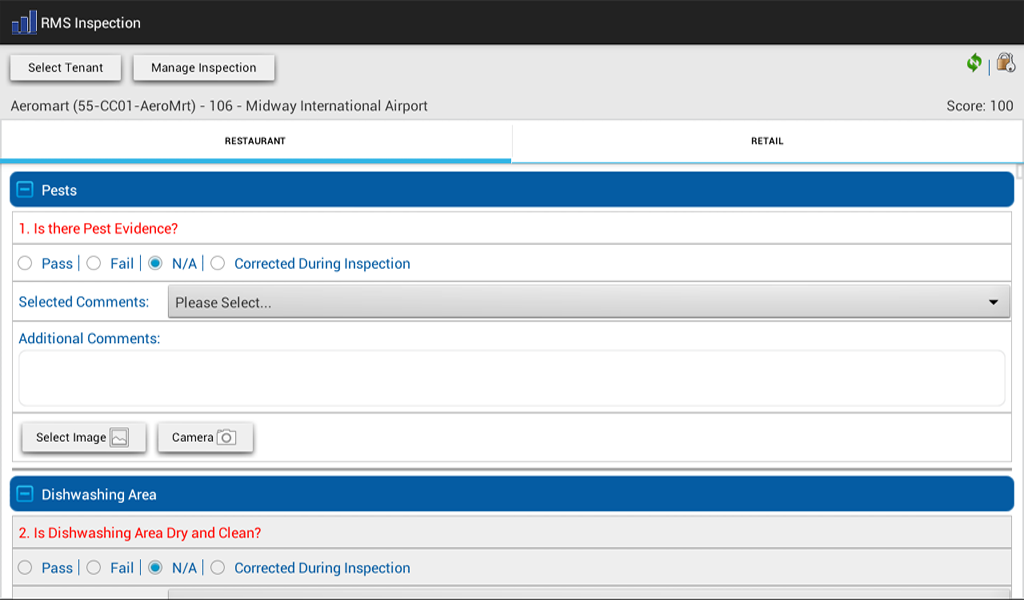Open the RESTAURANT tab
Viewport: 1024px width, 600px height.
(255, 141)
